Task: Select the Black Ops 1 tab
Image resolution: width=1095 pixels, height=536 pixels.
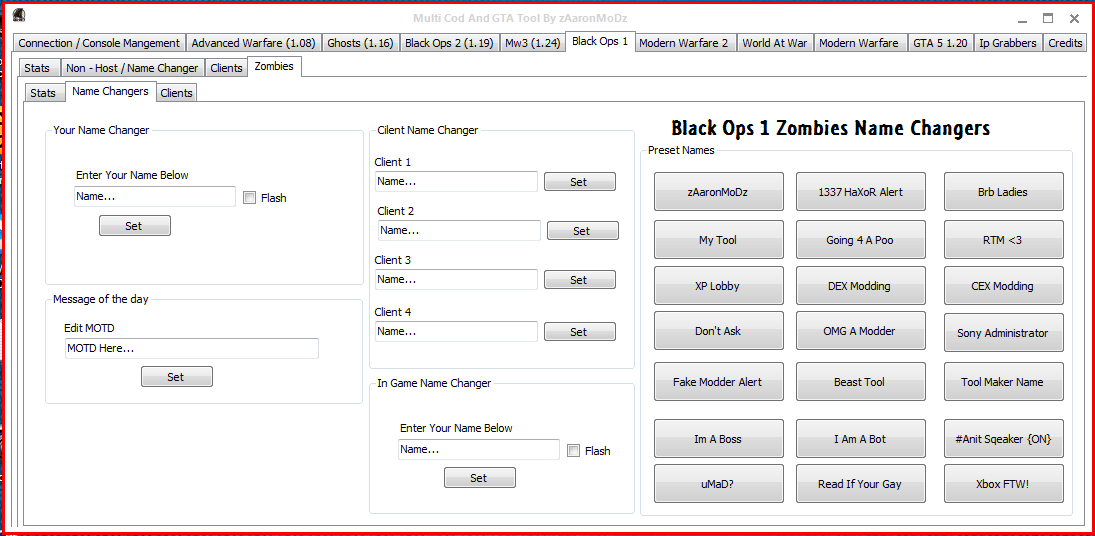Action: coord(600,41)
